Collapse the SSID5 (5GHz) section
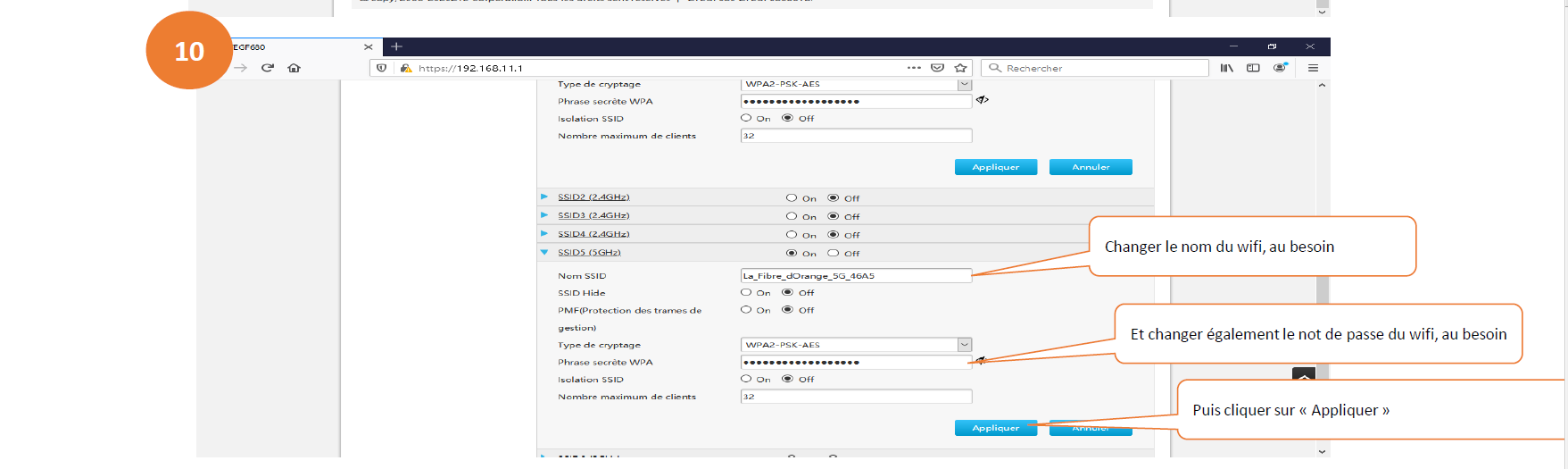This screenshot has width=1568, height=469. pos(544,252)
